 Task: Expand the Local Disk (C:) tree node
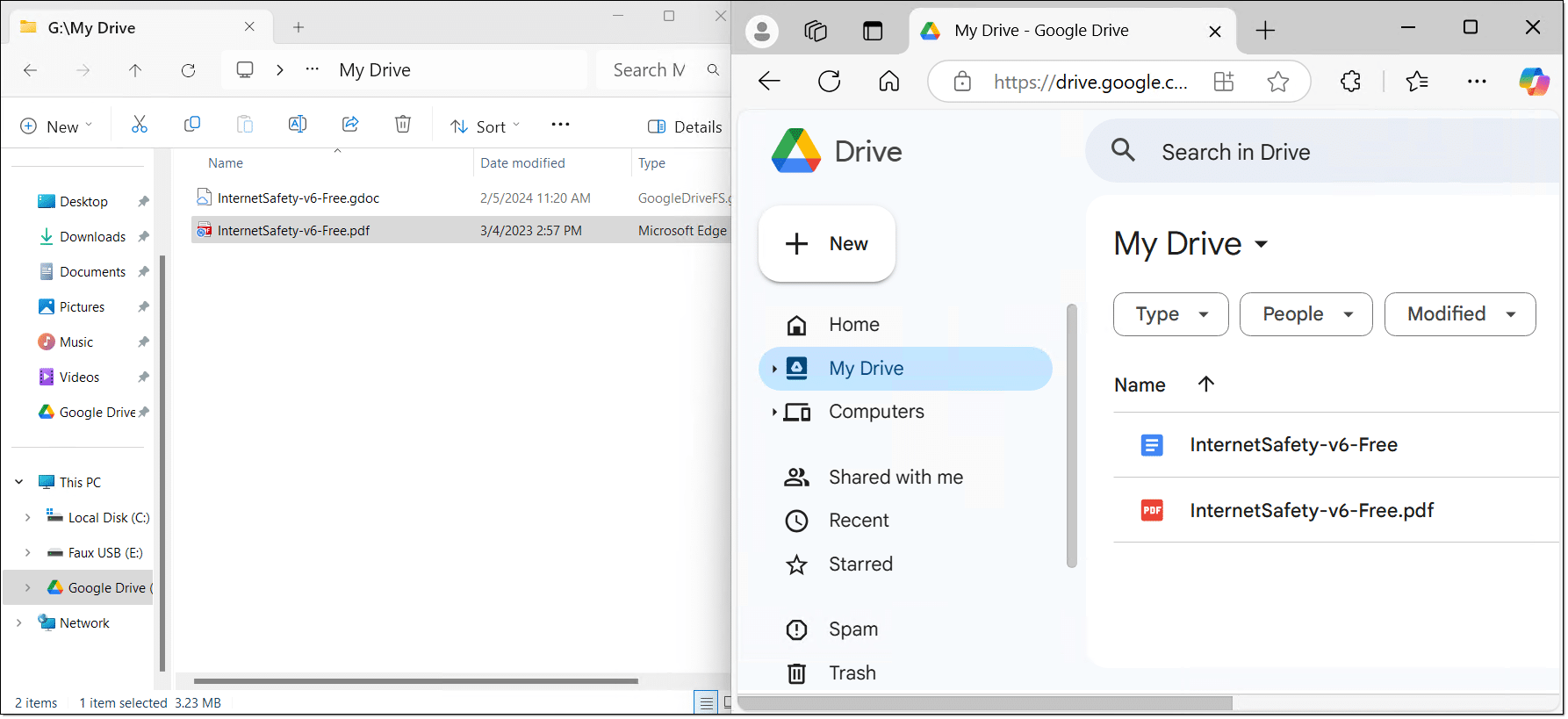27,517
